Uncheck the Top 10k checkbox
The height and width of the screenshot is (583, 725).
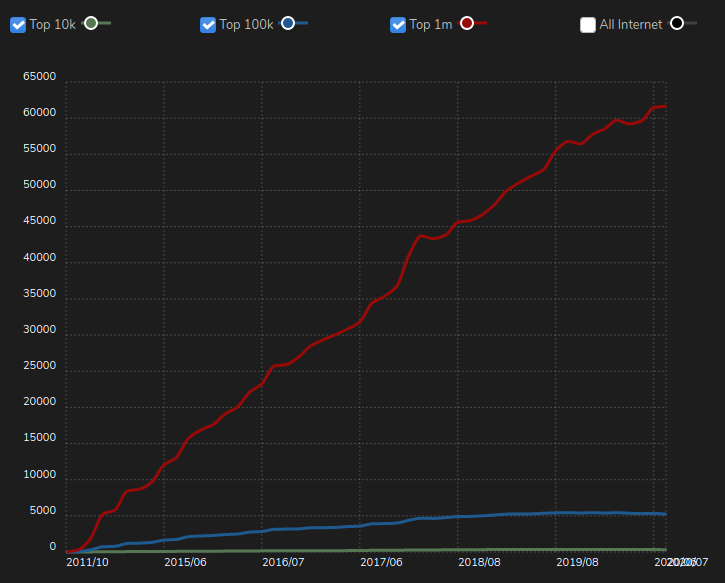18,25
